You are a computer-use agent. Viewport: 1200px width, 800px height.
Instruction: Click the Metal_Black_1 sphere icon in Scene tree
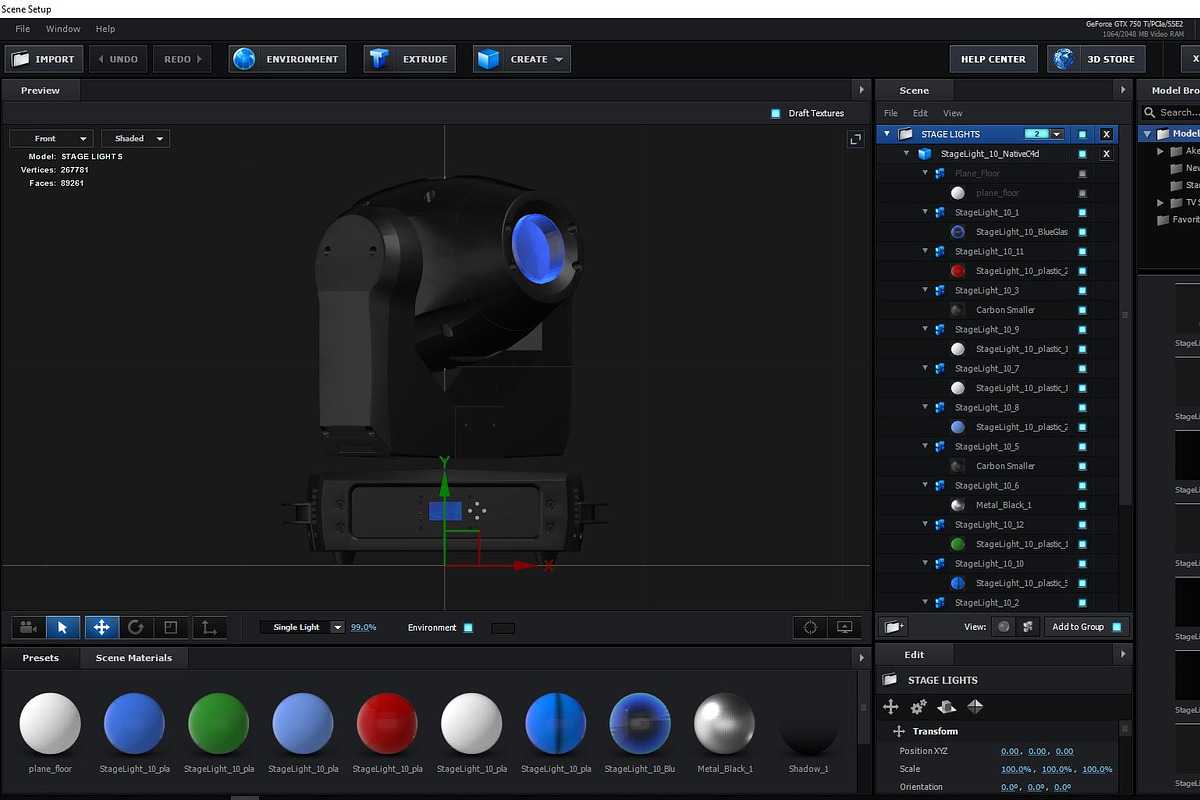(958, 505)
